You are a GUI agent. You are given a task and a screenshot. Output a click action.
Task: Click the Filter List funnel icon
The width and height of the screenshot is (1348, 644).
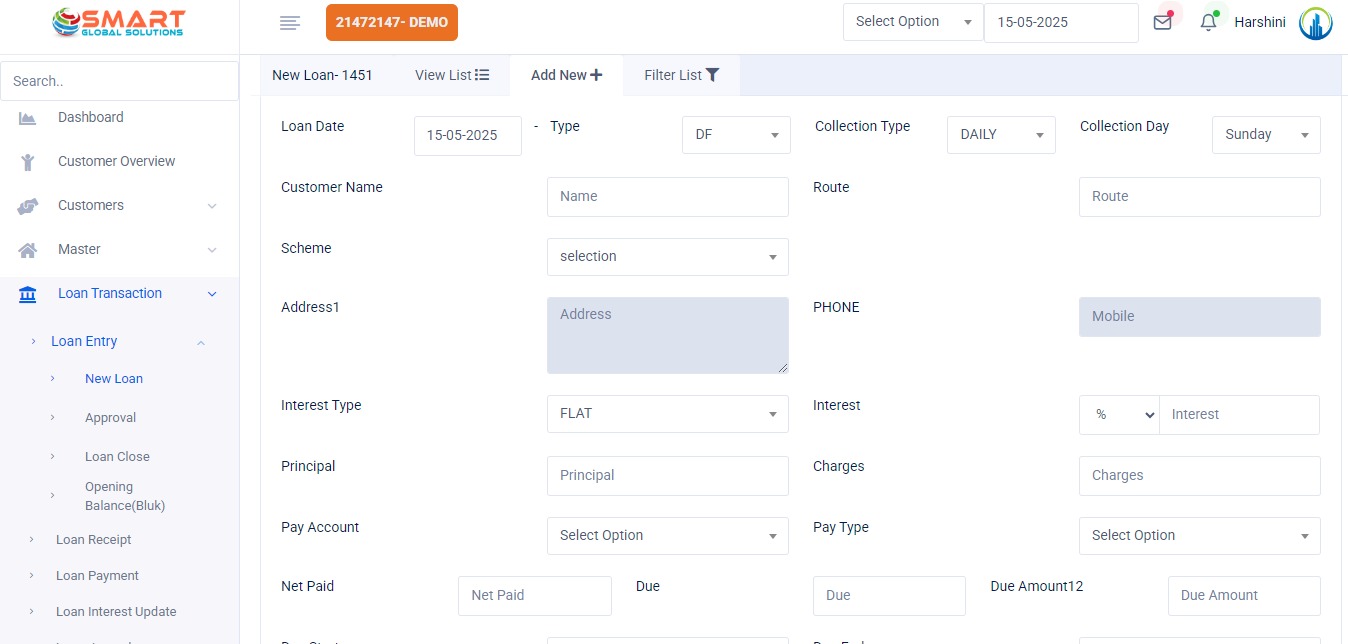[x=712, y=75]
